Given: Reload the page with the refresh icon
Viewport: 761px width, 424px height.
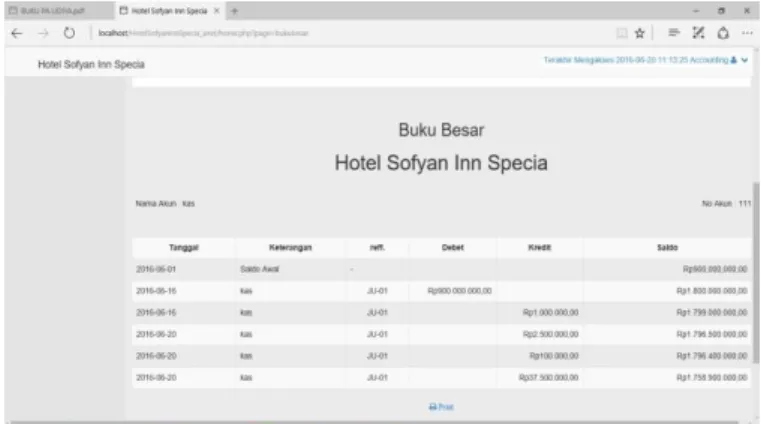Looking at the screenshot, I should coord(69,33).
